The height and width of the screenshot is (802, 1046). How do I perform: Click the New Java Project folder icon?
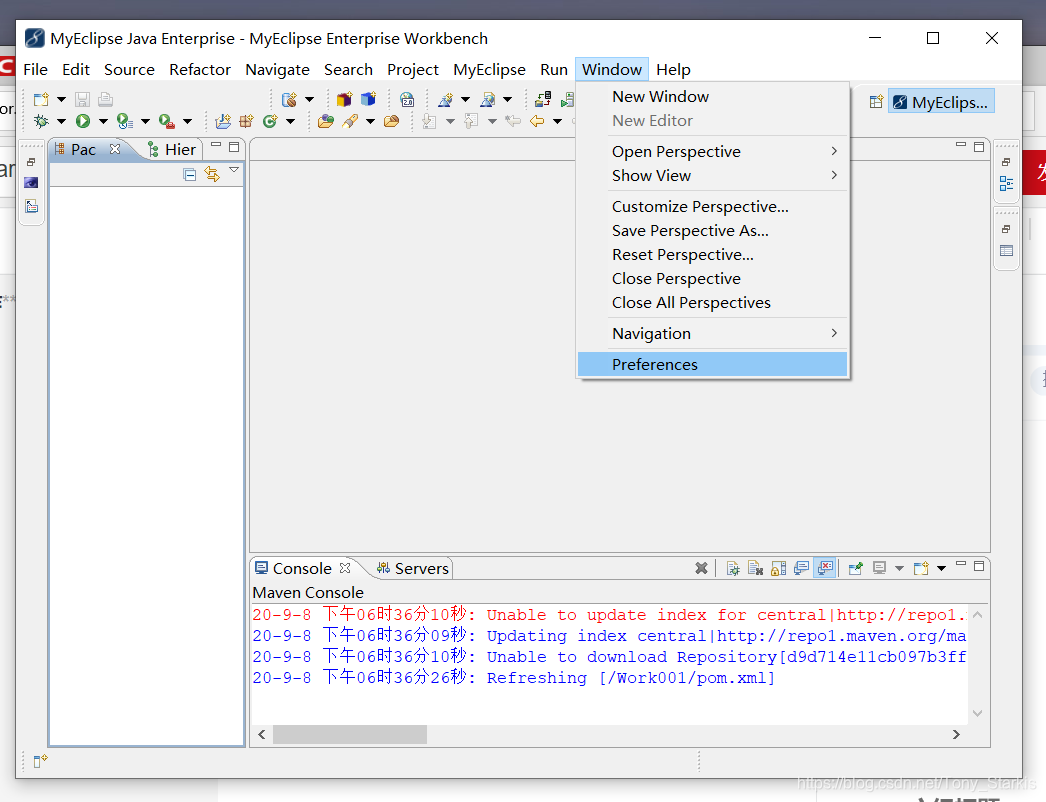point(223,121)
